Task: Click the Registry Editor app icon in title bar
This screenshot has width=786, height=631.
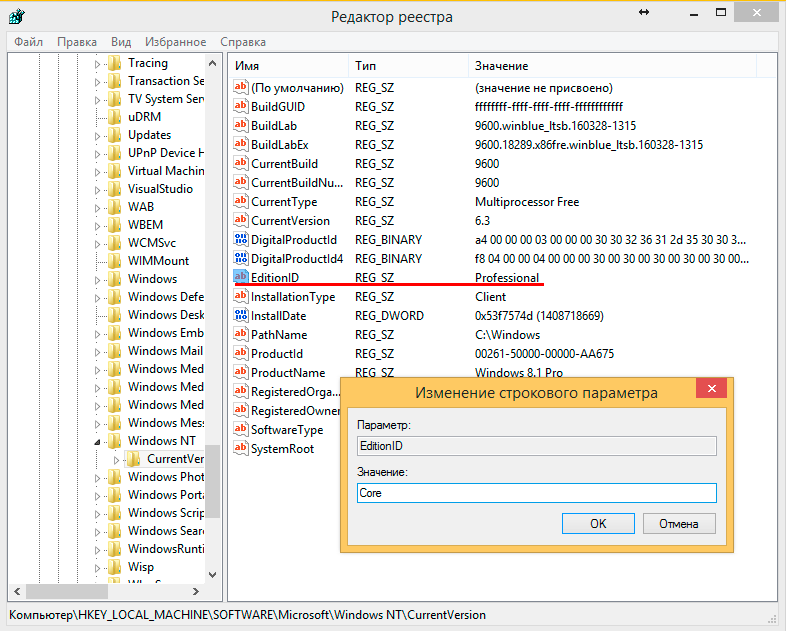Action: [x=17, y=17]
